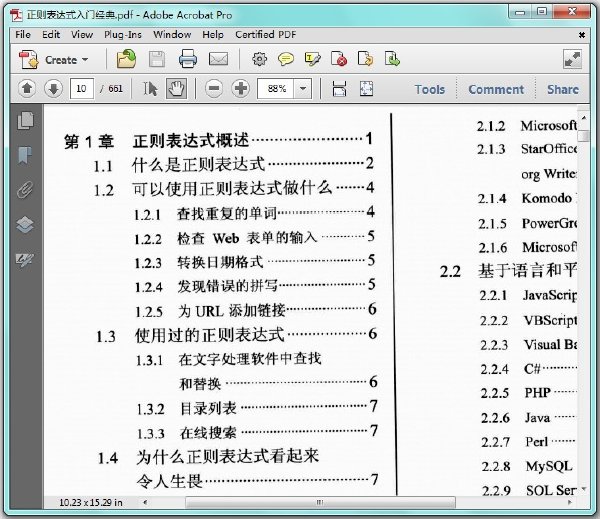Toggle read mode expand arrows icon

coord(572,59)
